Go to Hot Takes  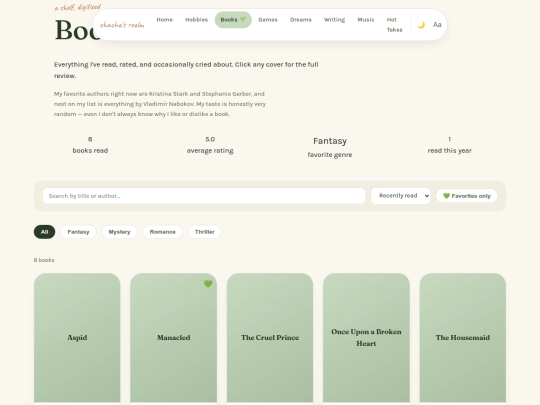[394, 25]
